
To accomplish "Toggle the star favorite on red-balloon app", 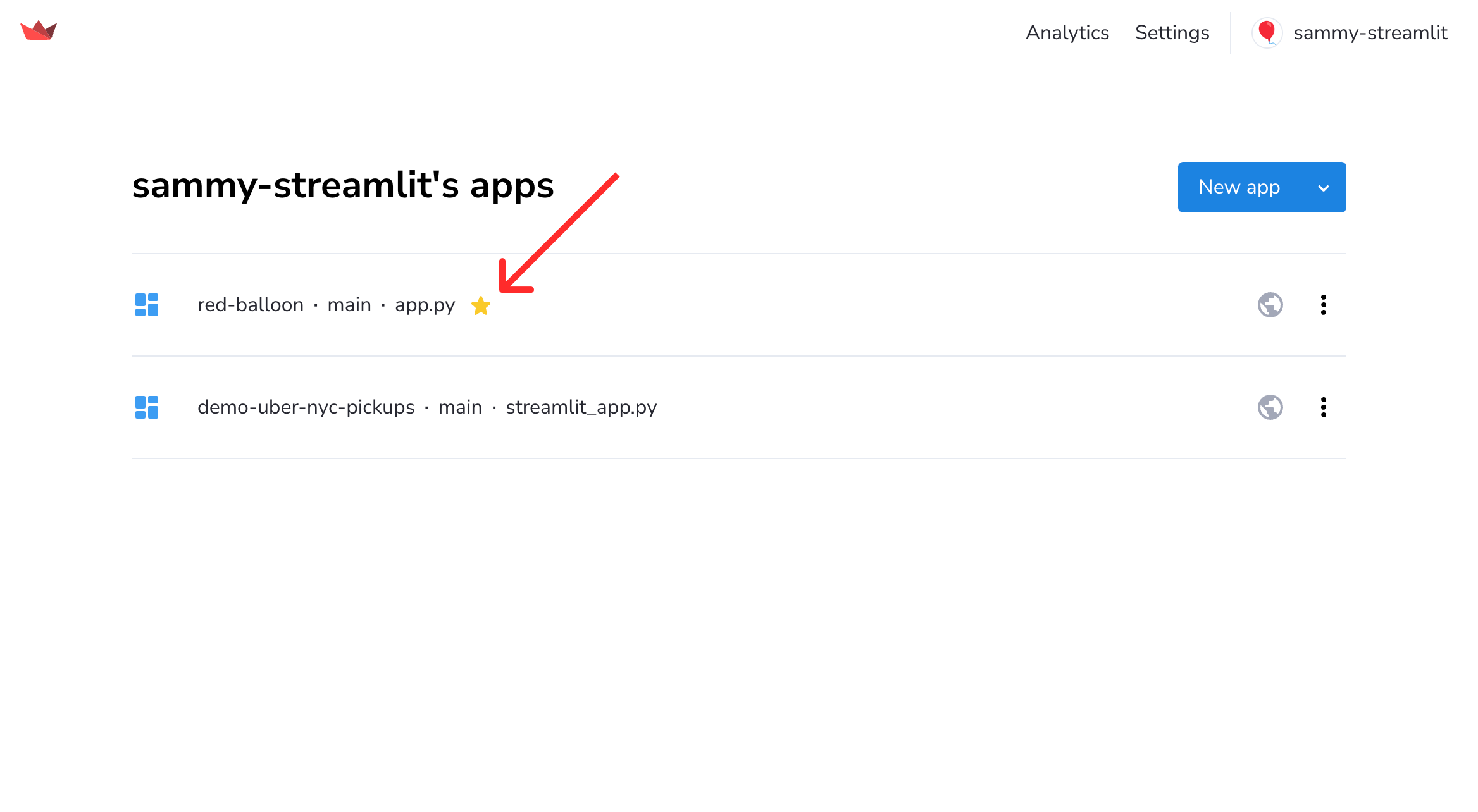I will 481,305.
